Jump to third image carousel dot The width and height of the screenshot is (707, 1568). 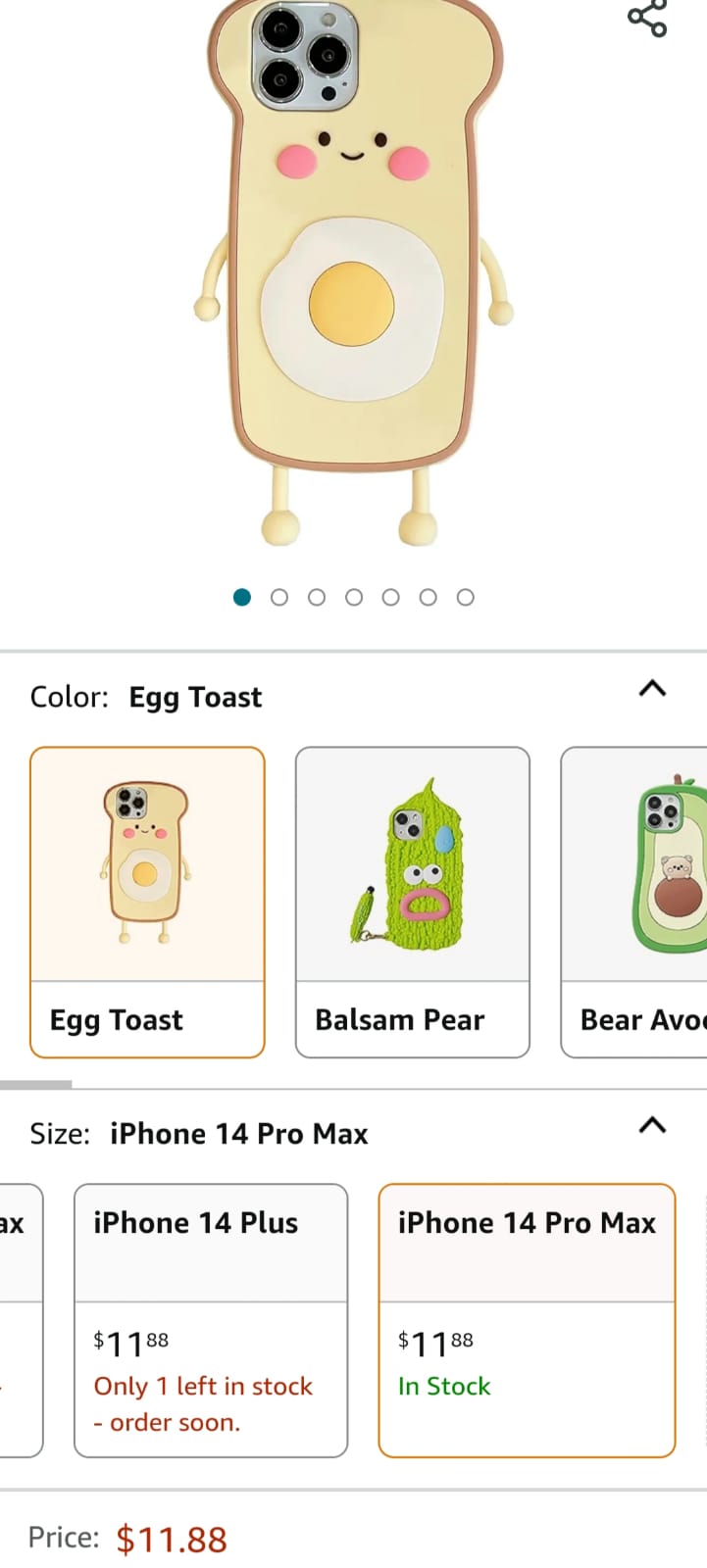click(x=317, y=597)
